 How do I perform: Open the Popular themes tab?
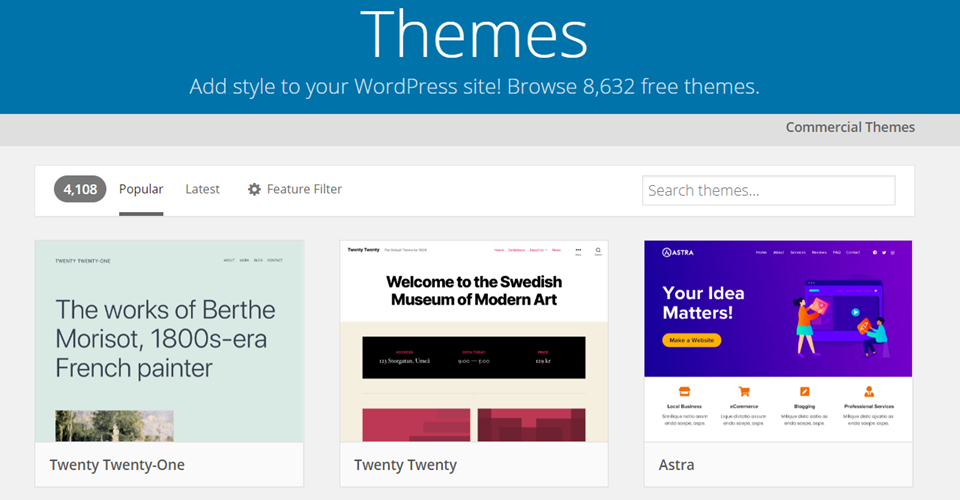tap(141, 189)
